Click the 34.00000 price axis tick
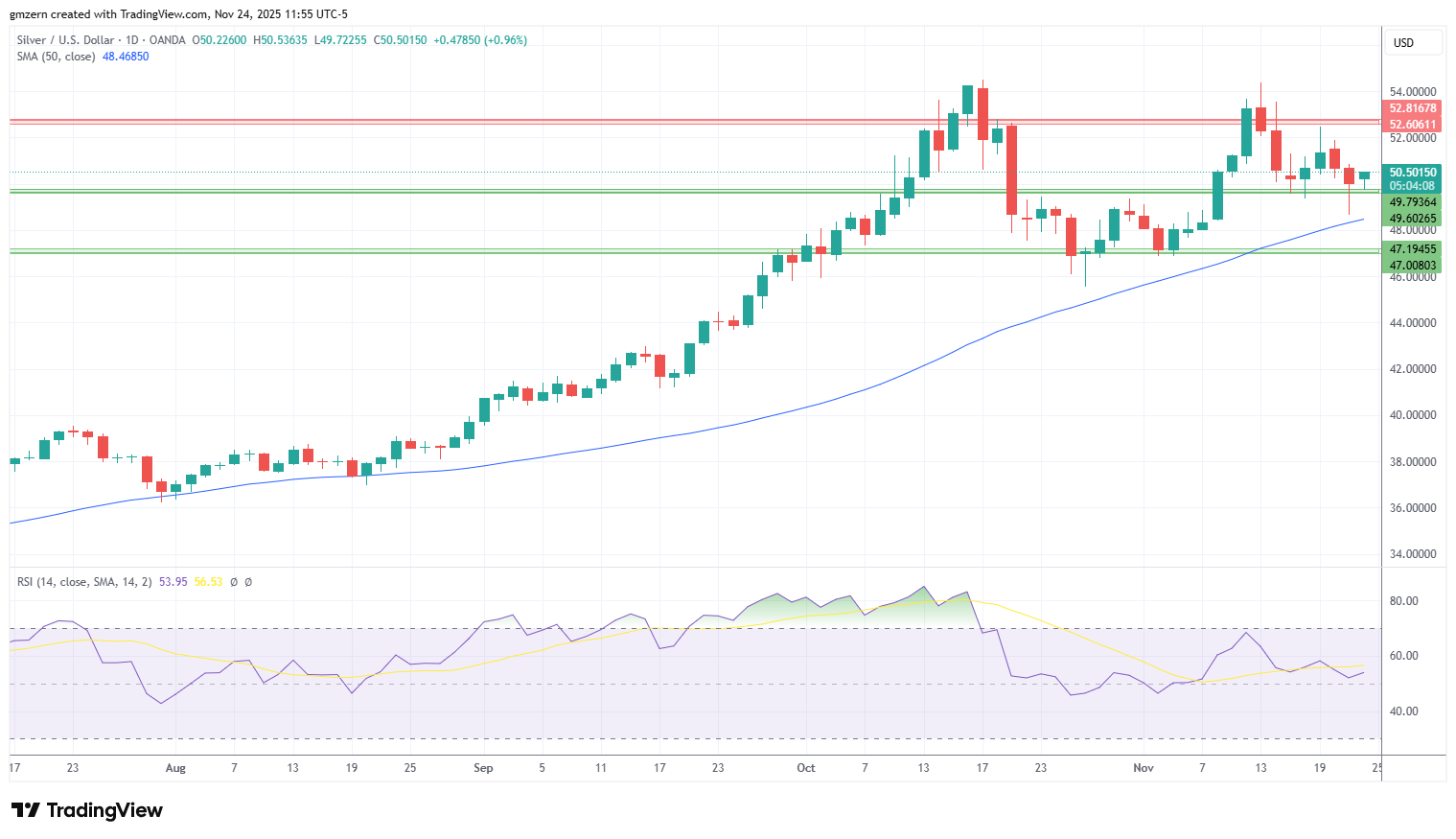The width and height of the screenshot is (1456, 839). 1413,554
